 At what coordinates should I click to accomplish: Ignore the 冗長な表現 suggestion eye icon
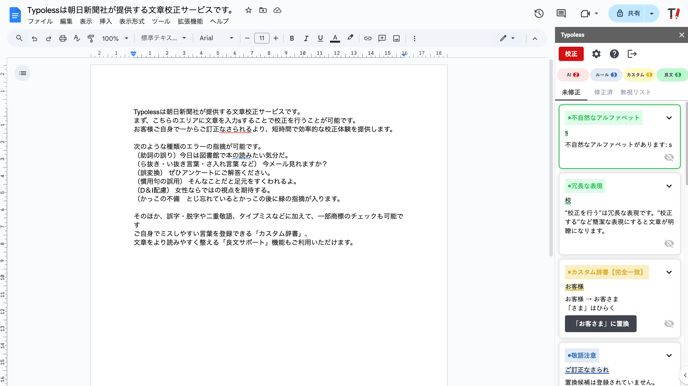click(x=669, y=243)
